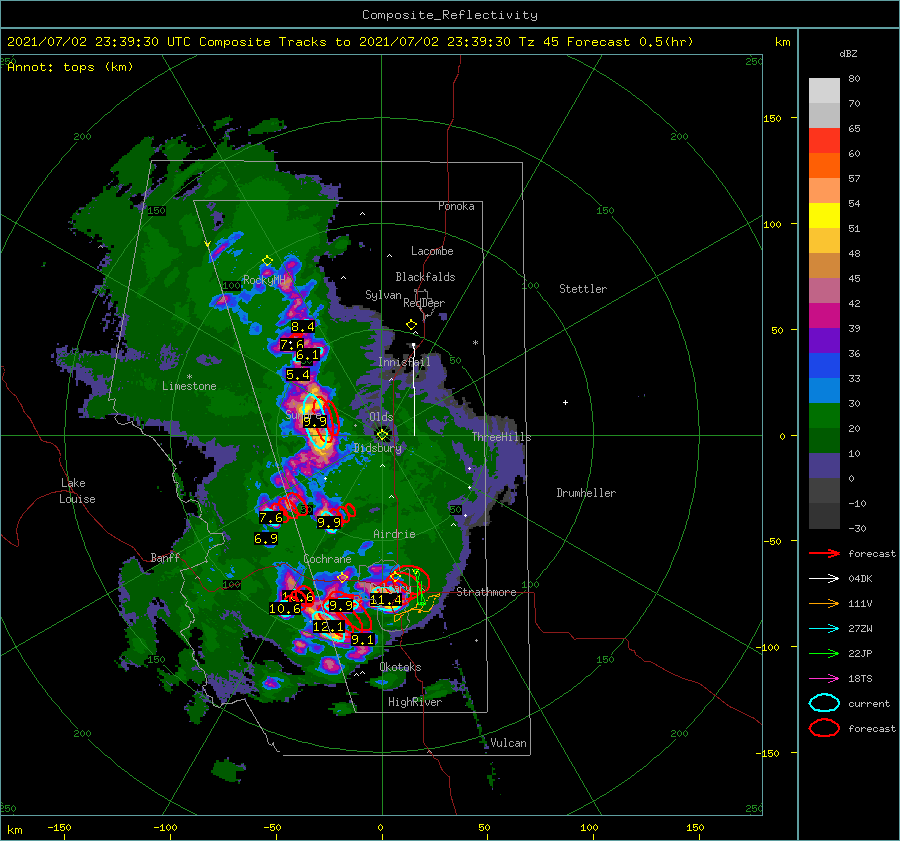Viewport: 900px width, 841px height.
Task: Click the 'Annot: tops (km)' label
Action: coord(70,67)
